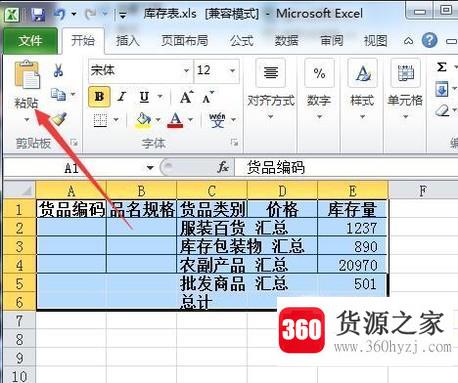The width and height of the screenshot is (458, 383).
Task: Open the underline style dropdown arrow
Action: (160, 97)
